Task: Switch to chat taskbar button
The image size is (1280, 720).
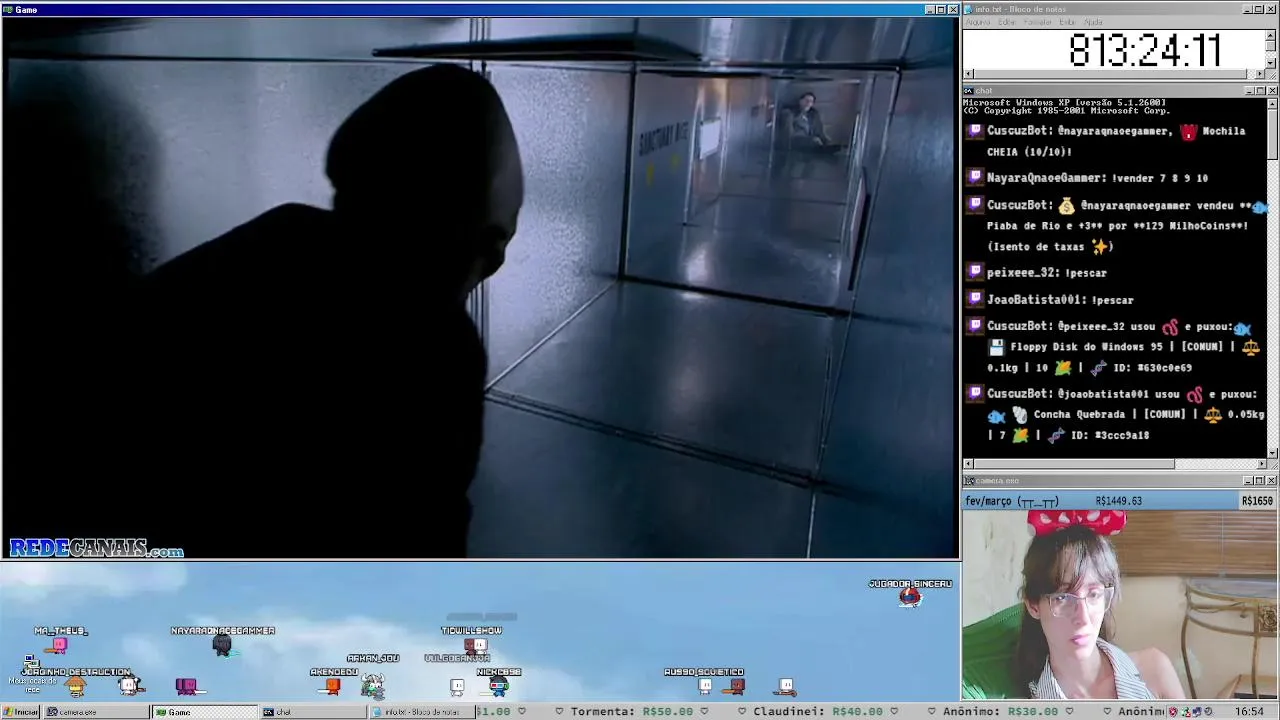Action: [x=313, y=712]
